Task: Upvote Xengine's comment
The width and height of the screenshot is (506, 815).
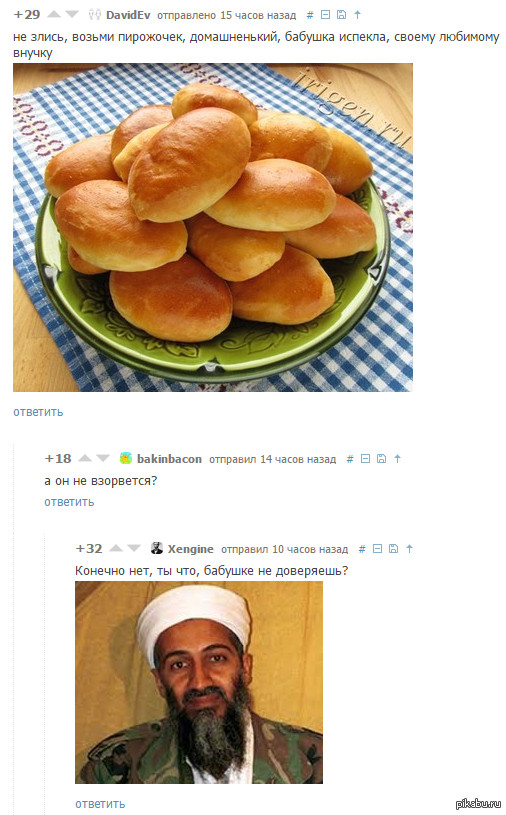Action: tap(116, 548)
